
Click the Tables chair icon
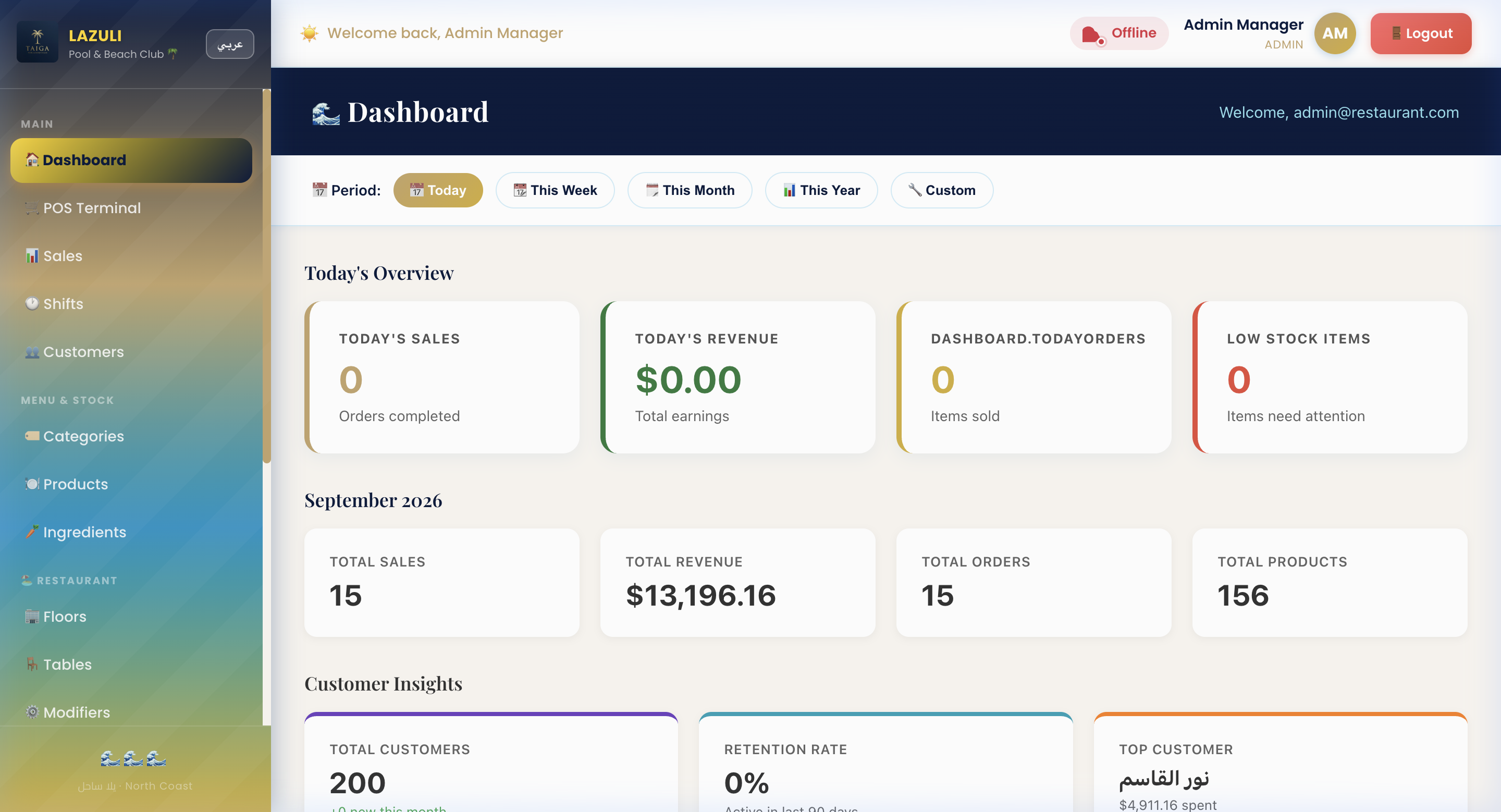32,664
